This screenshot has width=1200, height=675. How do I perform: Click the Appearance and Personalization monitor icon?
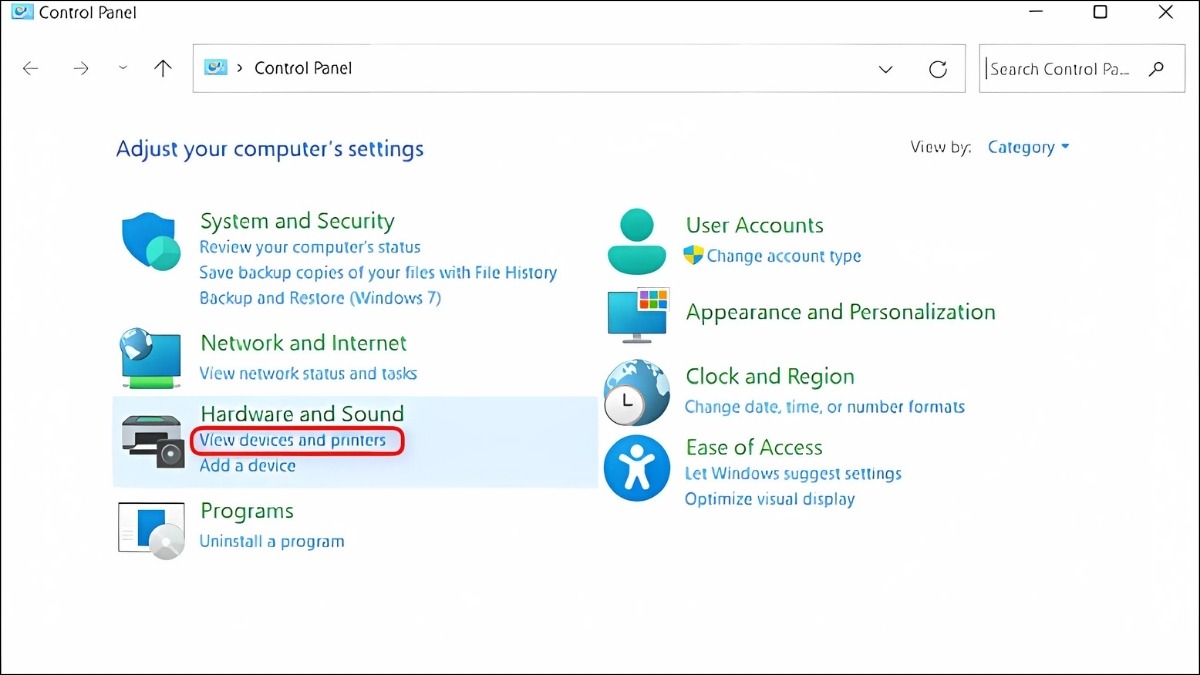pyautogui.click(x=637, y=314)
